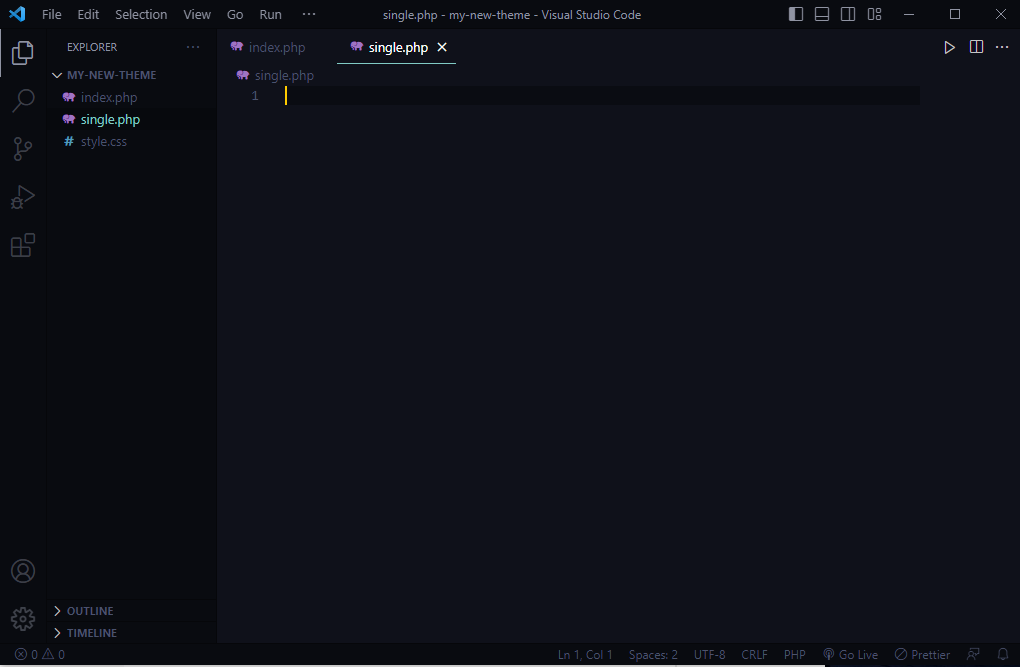The image size is (1020, 667).
Task: Open the Manage gear settings icon
Action: pos(23,619)
